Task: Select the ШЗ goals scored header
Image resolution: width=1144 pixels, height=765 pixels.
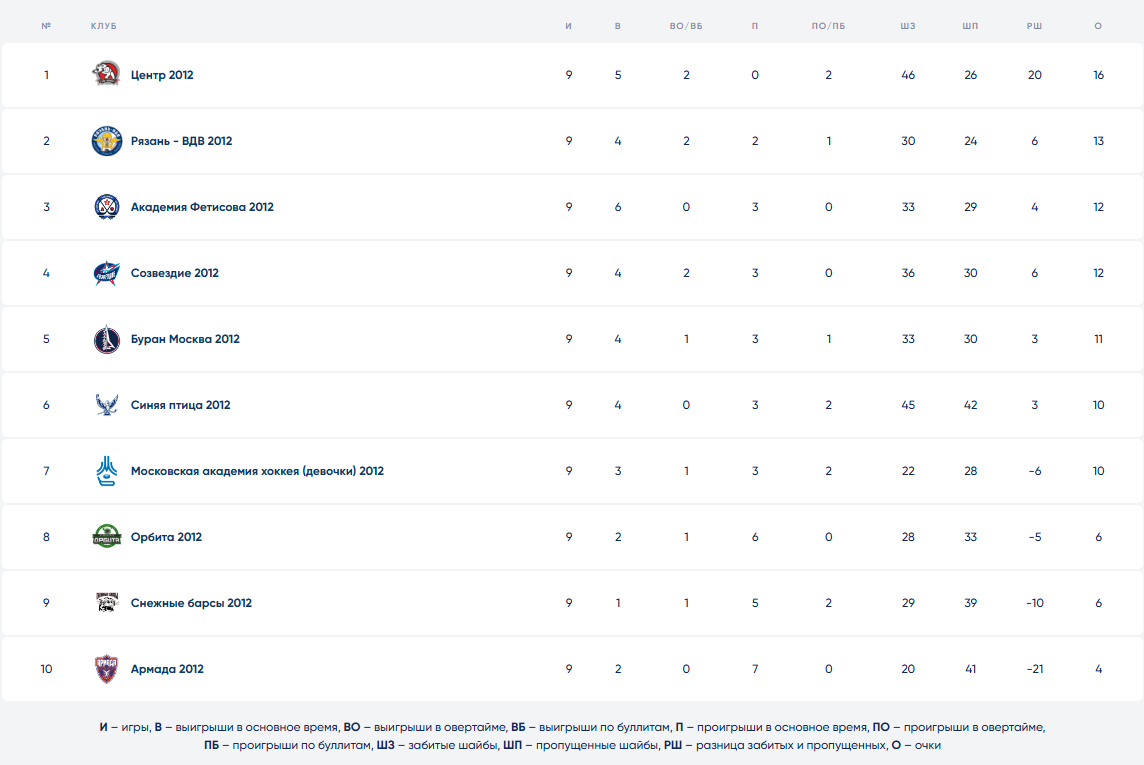Action: pyautogui.click(x=907, y=26)
